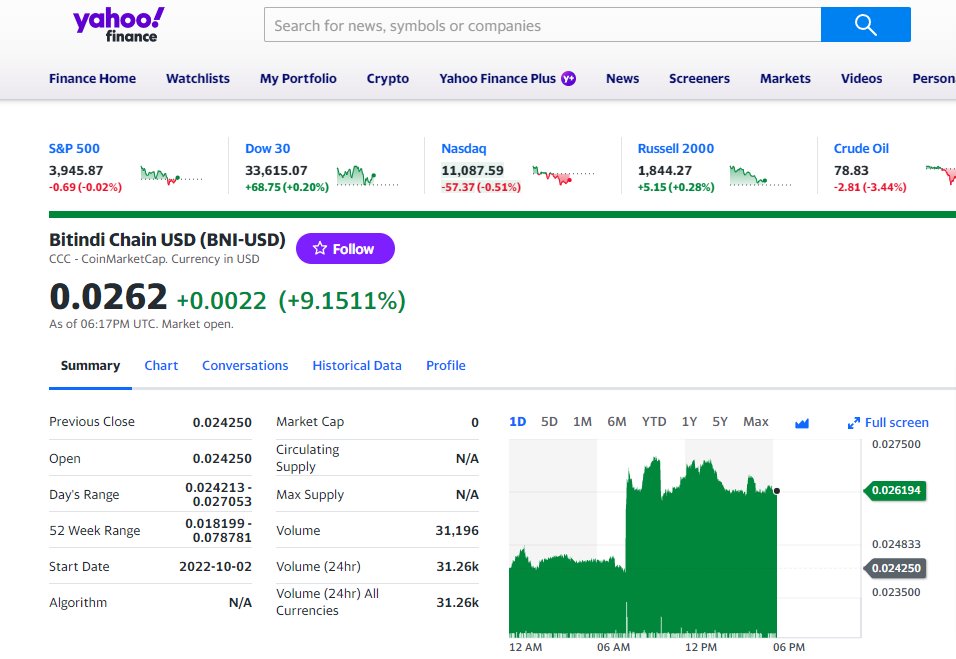
Task: Switch to the Historical Data tab
Action: point(357,366)
